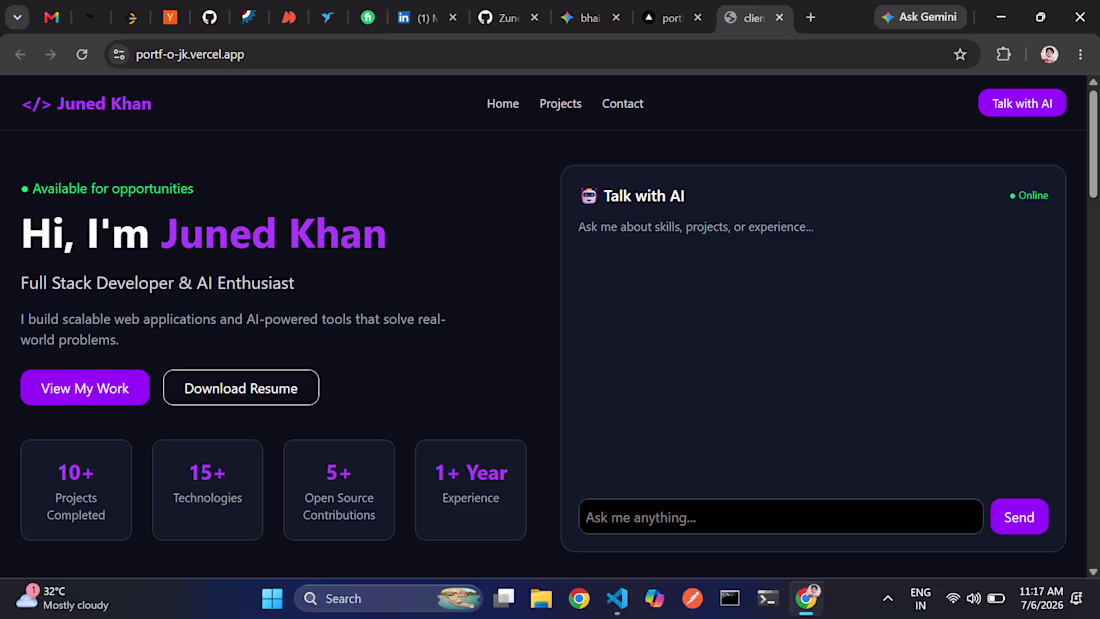Go to the Projects nav link

pyautogui.click(x=561, y=104)
